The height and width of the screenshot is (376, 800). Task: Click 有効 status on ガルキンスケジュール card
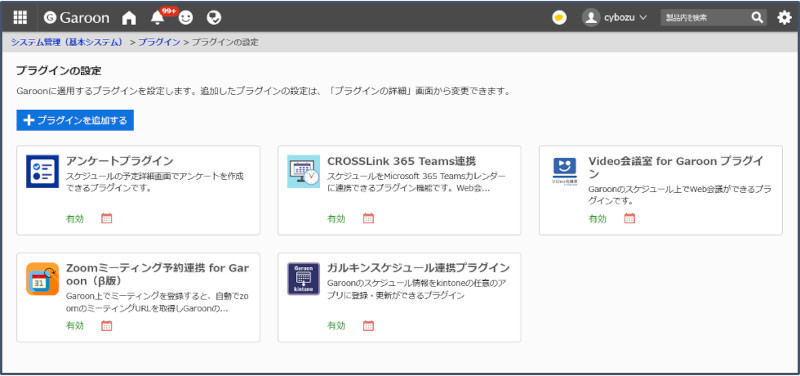tap(336, 325)
